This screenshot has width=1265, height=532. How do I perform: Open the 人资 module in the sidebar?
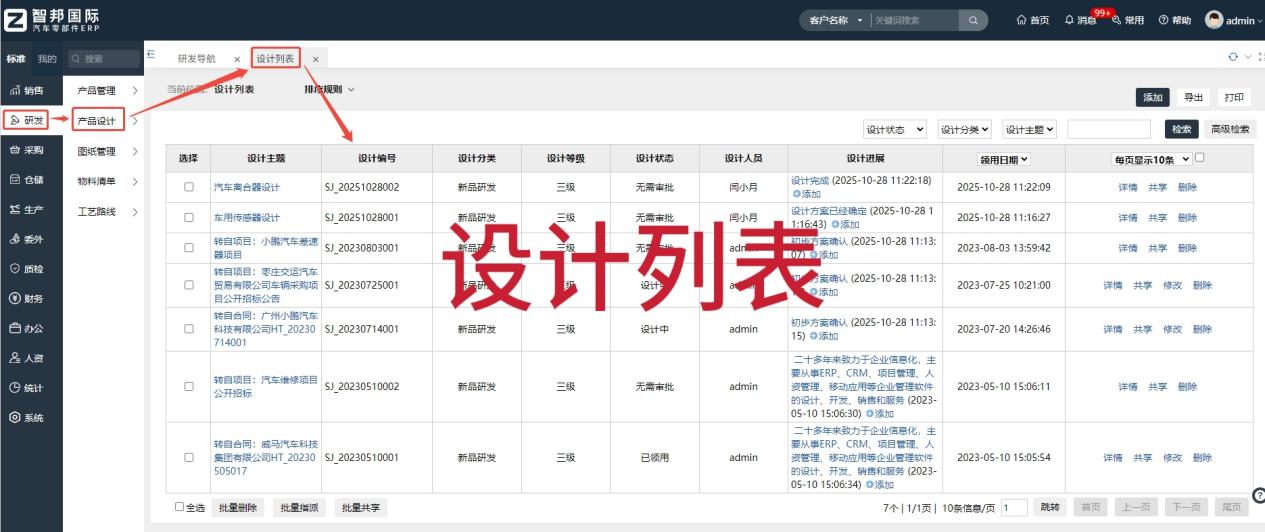(x=27, y=357)
